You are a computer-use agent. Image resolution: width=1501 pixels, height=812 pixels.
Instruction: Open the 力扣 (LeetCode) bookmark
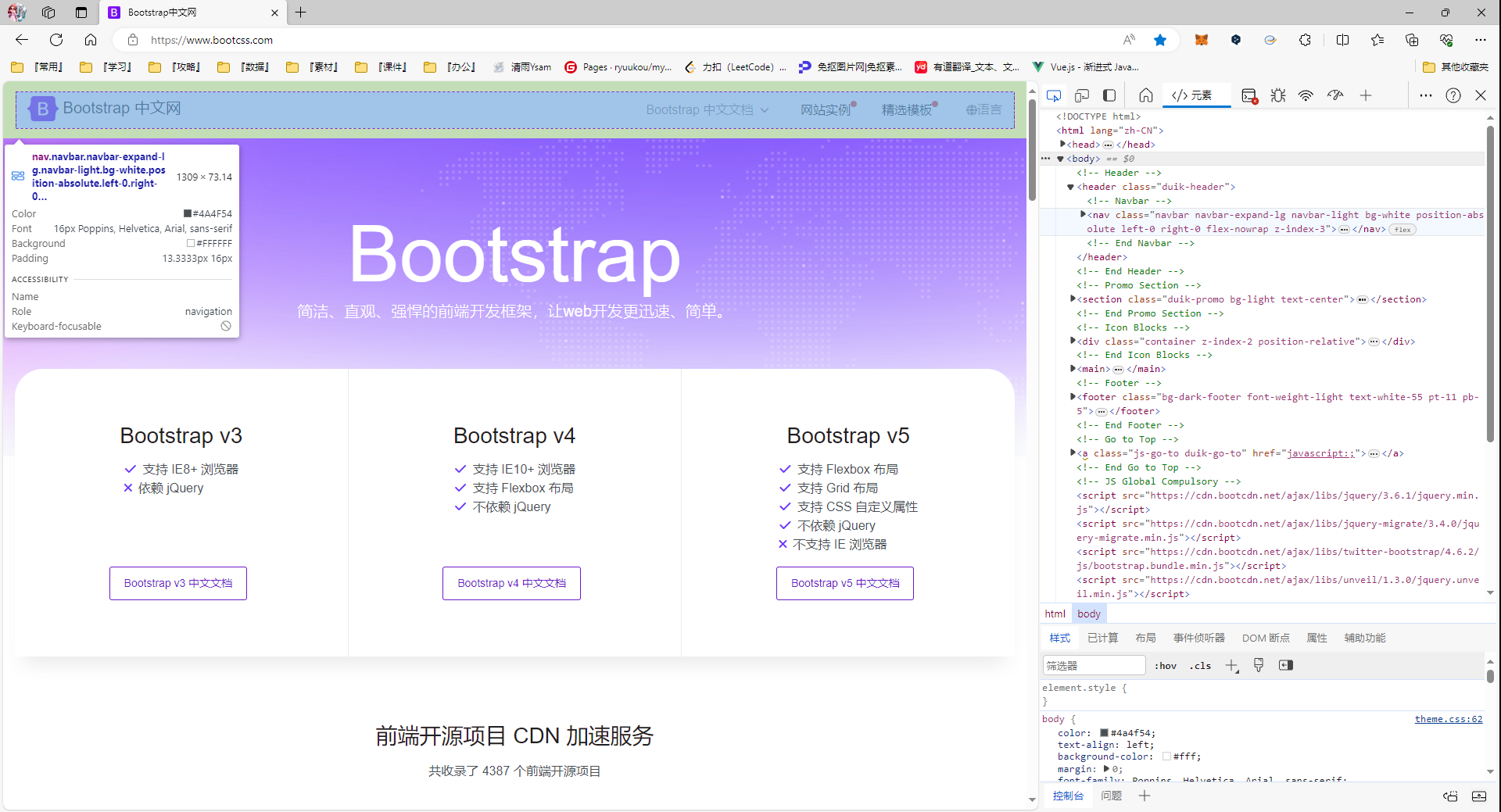735,67
